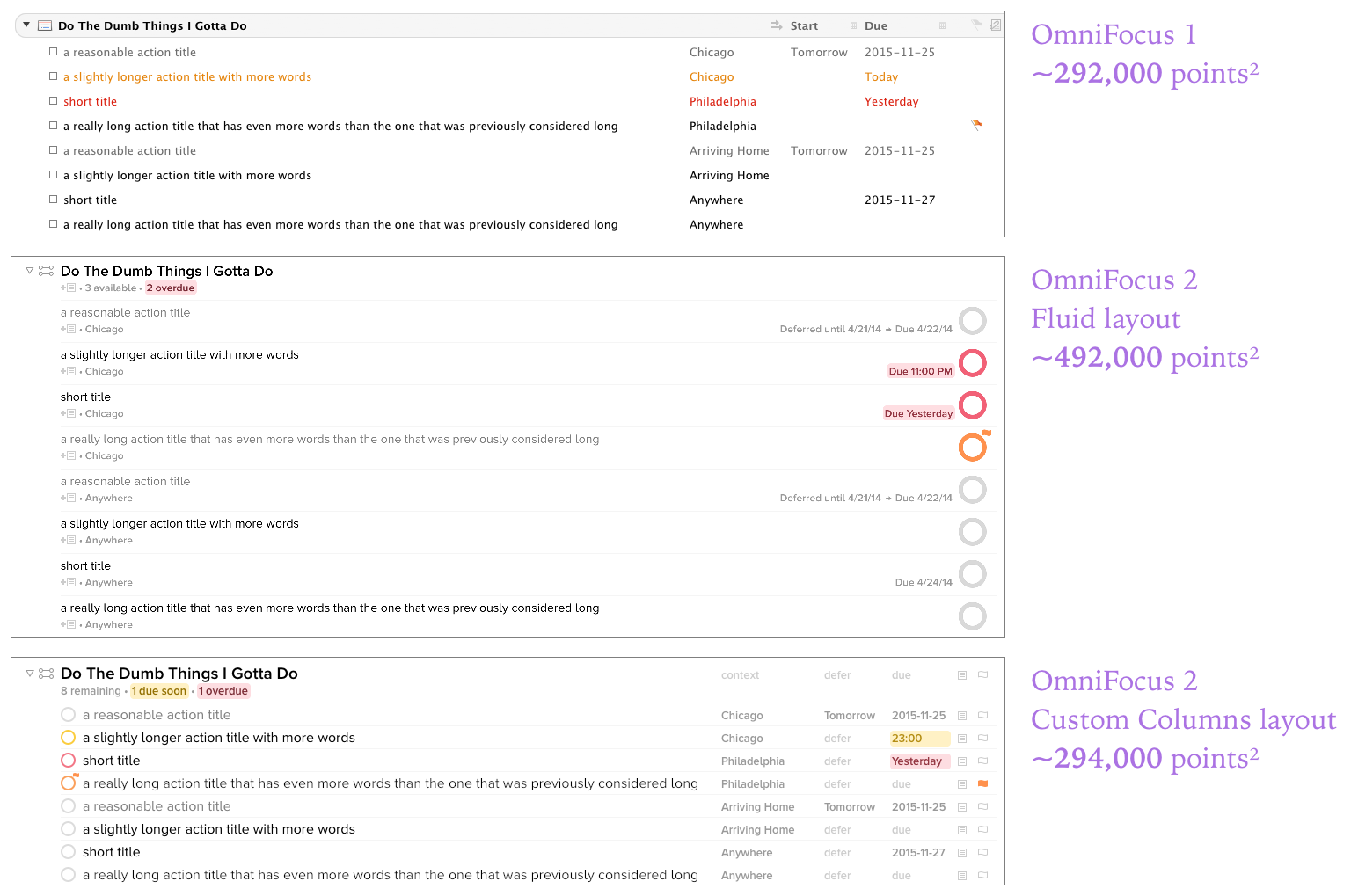Click the note icon in the last Custom Columns Anywhere row
This screenshot has width=1351, height=896.
pos(962,876)
